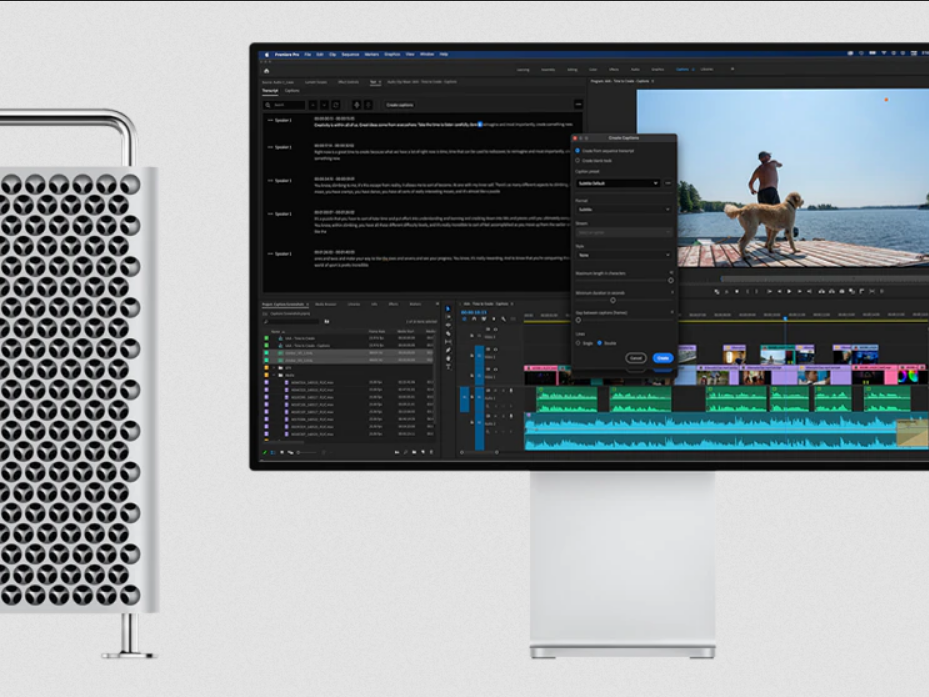Click the Export Frame camera icon
This screenshot has width=929, height=697.
point(842,291)
